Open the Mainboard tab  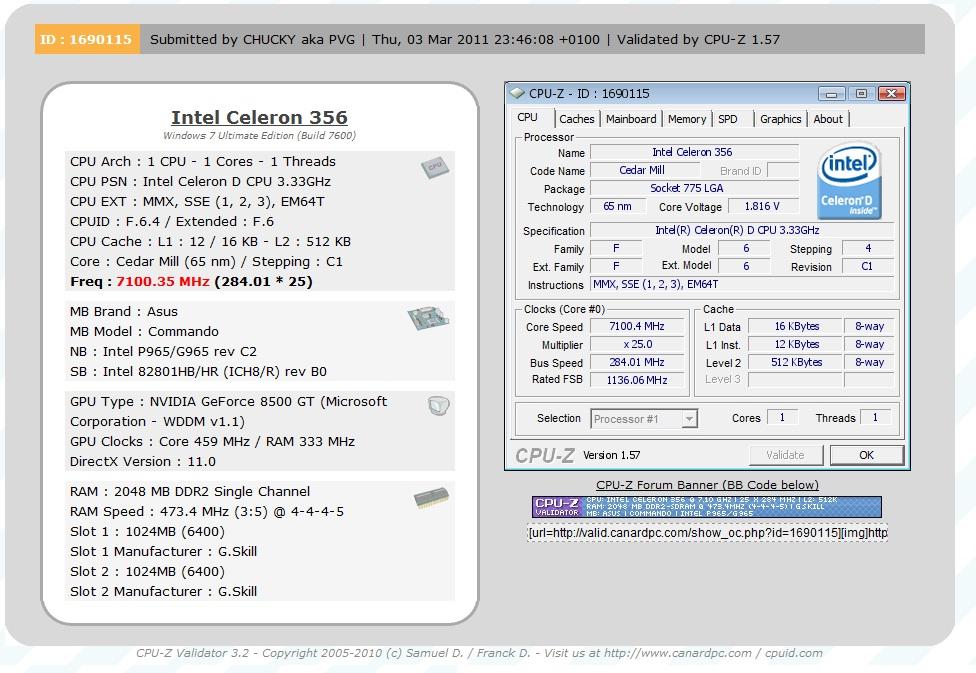tap(631, 119)
